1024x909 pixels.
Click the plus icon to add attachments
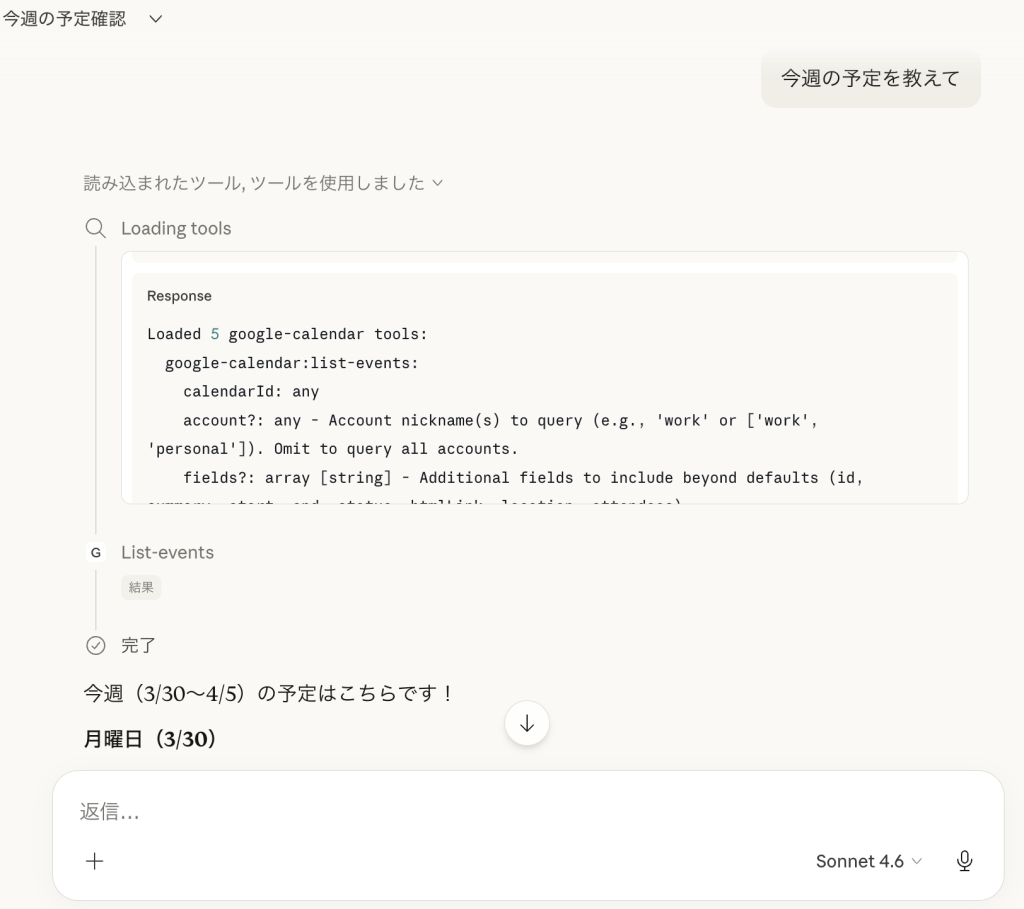(x=95, y=861)
